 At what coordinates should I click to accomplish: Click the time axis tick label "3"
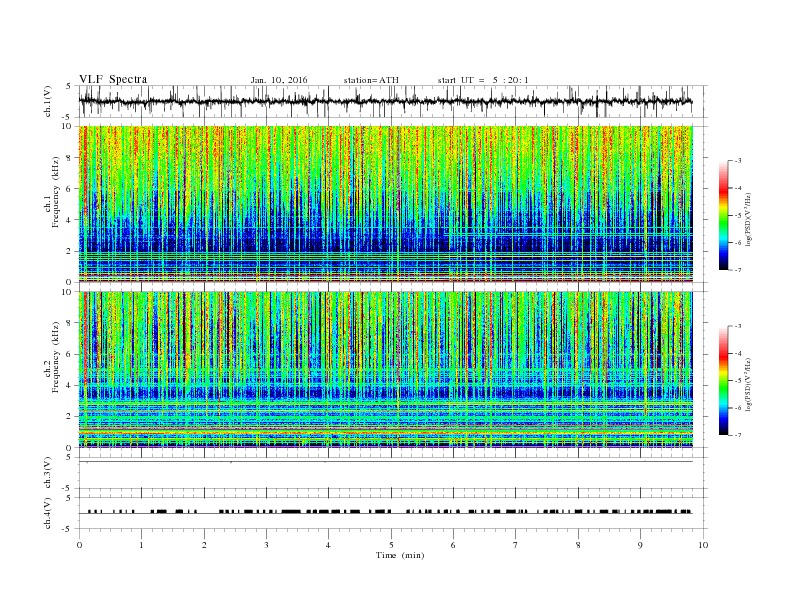tap(266, 545)
